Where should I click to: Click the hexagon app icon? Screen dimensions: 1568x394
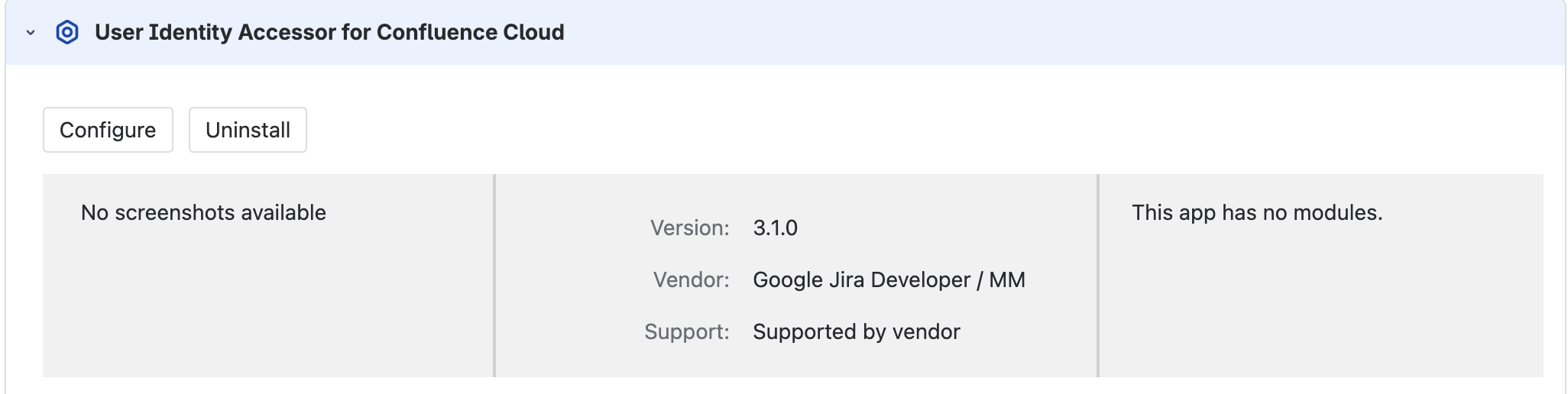pos(67,33)
